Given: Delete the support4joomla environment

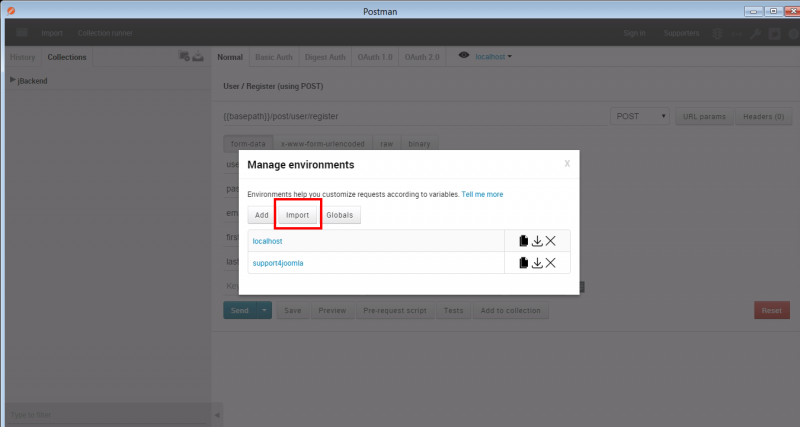Looking at the screenshot, I should (551, 263).
